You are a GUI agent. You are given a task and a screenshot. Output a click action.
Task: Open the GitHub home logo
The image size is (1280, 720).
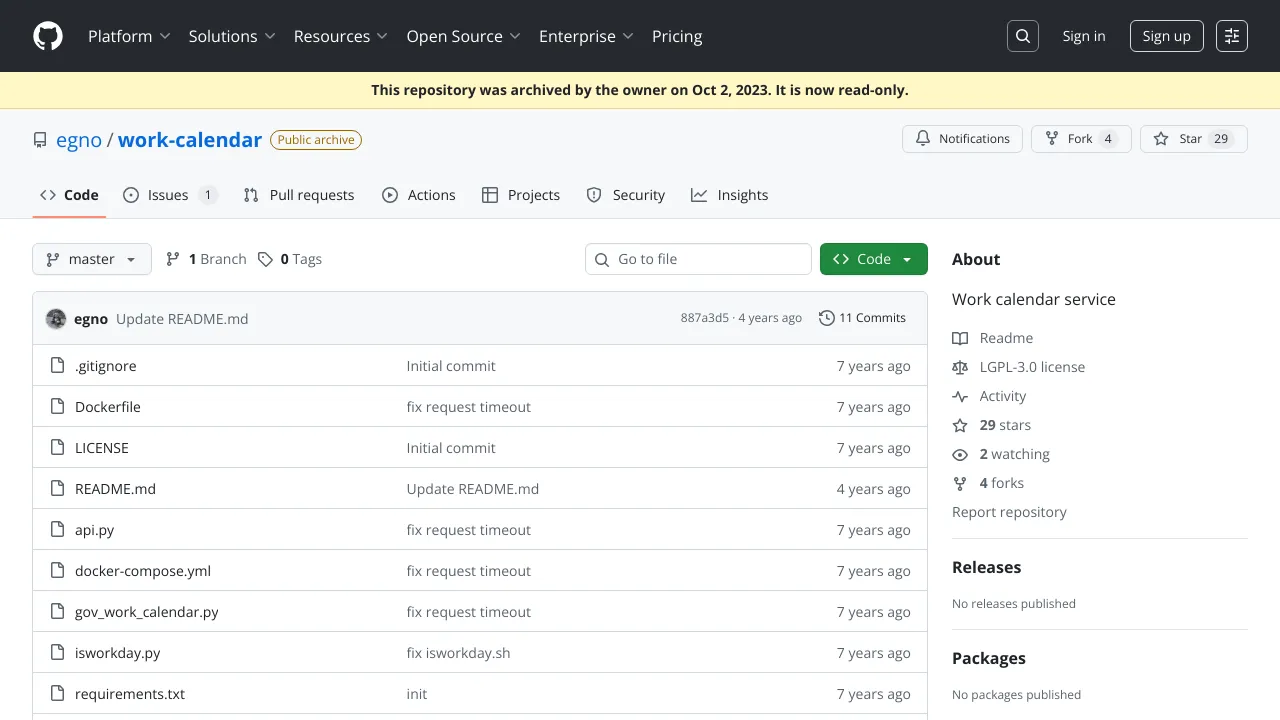[48, 36]
